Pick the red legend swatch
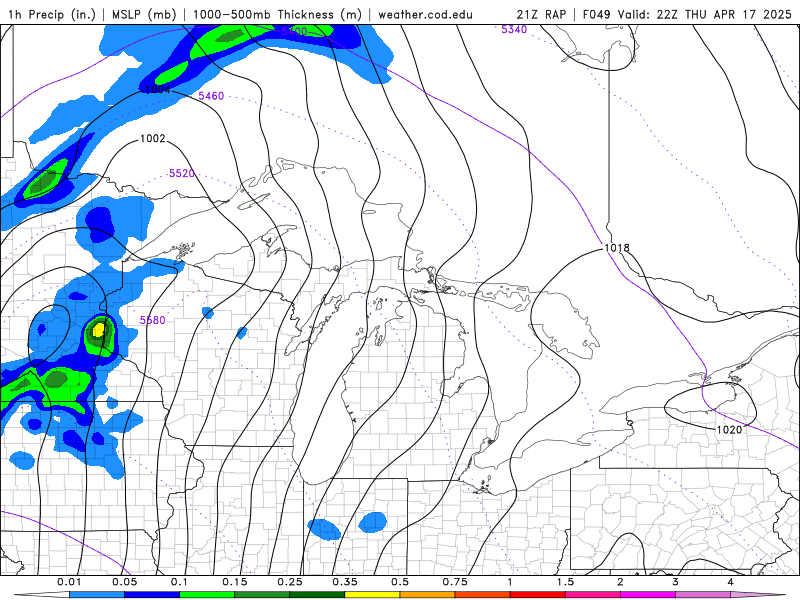800x600 pixels. 538,595
